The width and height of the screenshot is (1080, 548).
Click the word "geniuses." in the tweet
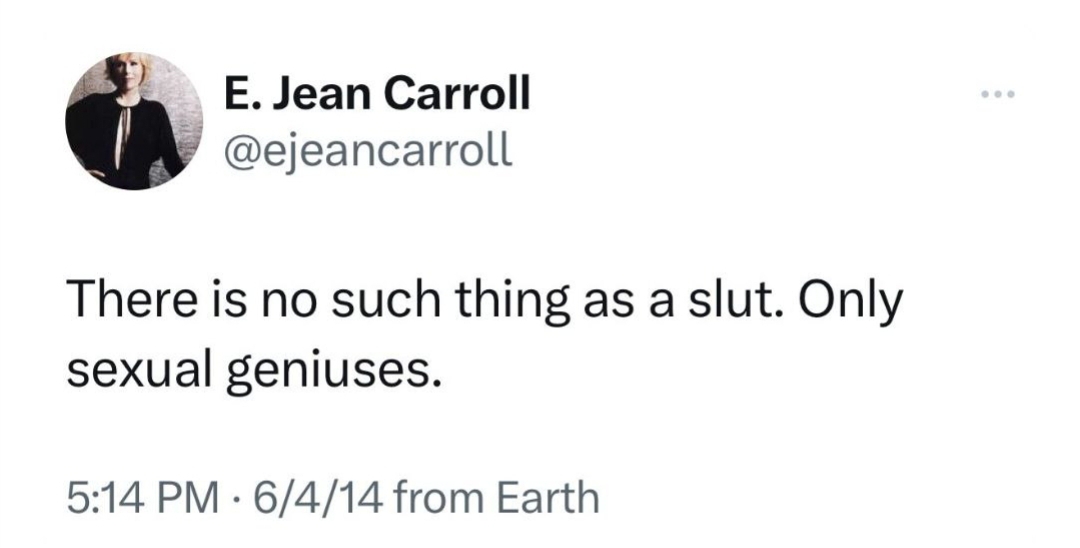click(x=333, y=373)
